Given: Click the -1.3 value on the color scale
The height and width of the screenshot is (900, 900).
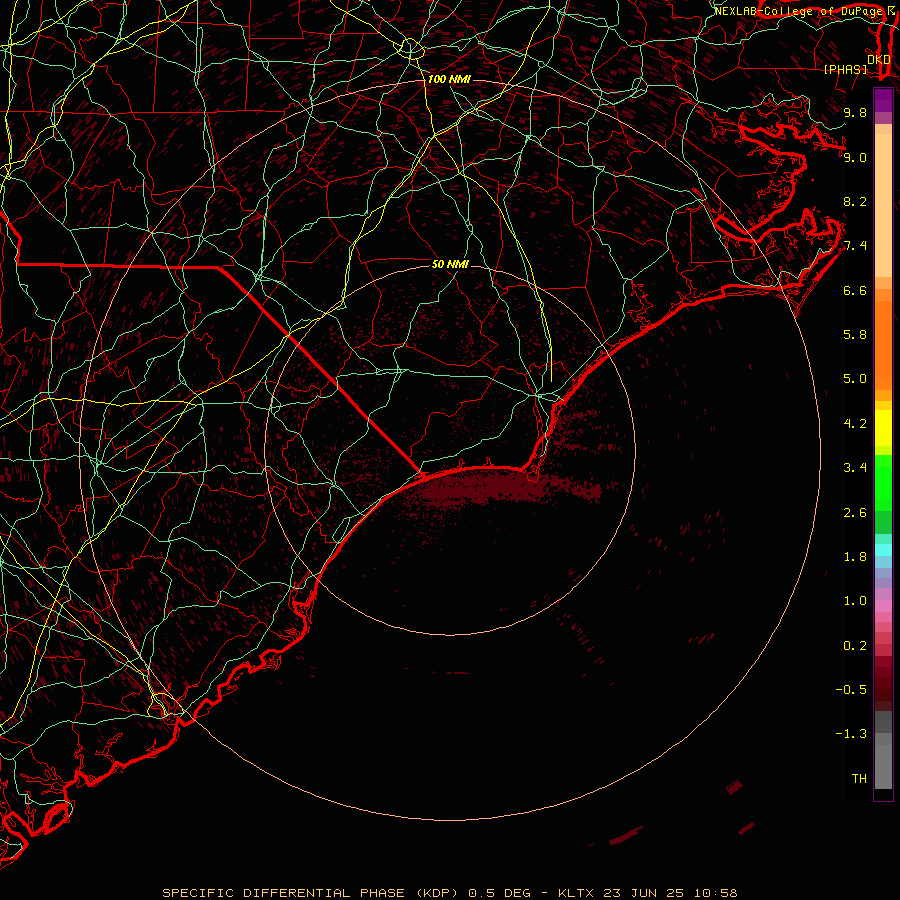Looking at the screenshot, I should [851, 734].
